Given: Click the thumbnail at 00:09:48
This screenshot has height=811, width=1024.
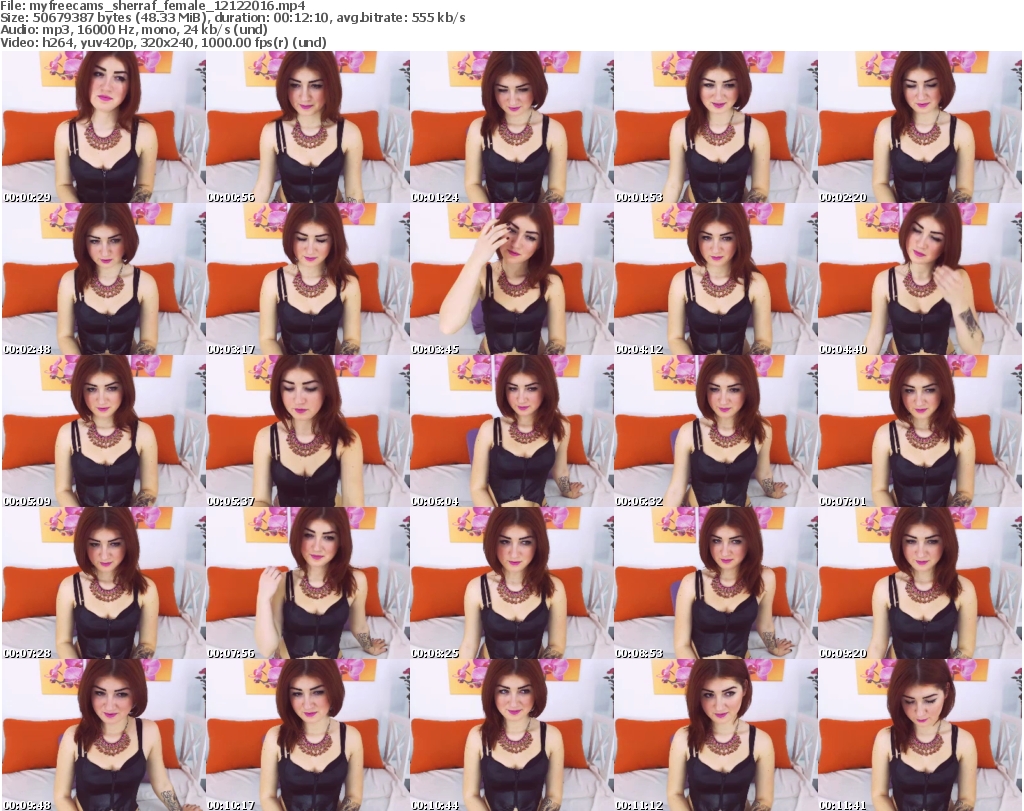Looking at the screenshot, I should [103, 735].
